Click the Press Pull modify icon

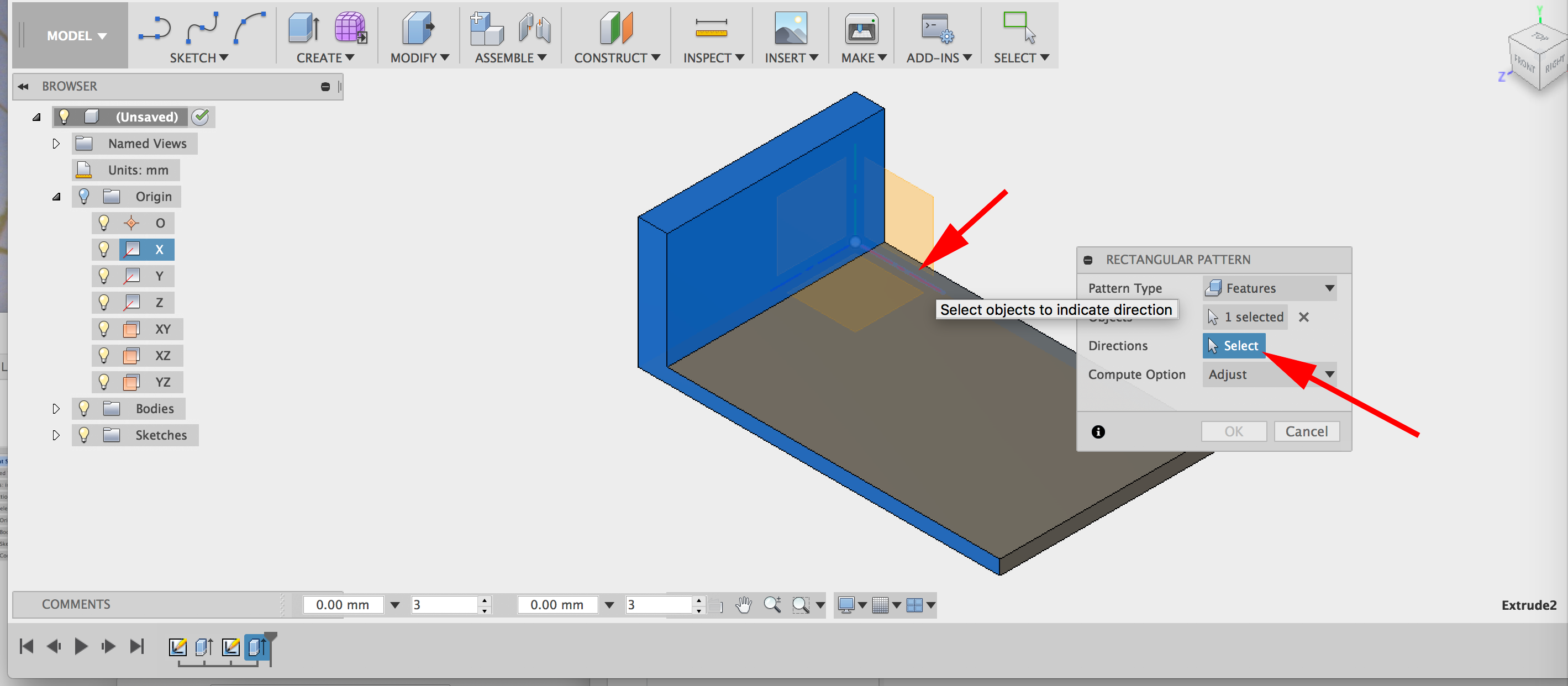(419, 28)
